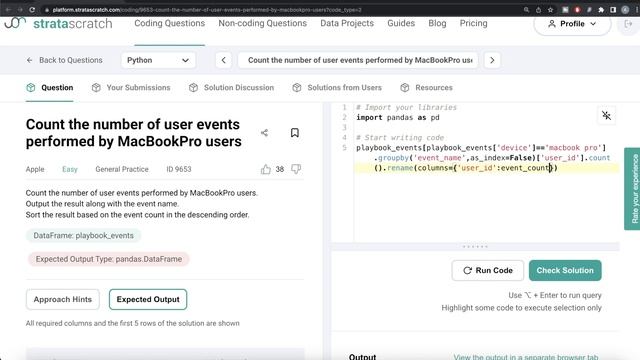Click the editor/output resize handle dots
Screen dimensions: 640x360
pyautogui.click(x=475, y=247)
